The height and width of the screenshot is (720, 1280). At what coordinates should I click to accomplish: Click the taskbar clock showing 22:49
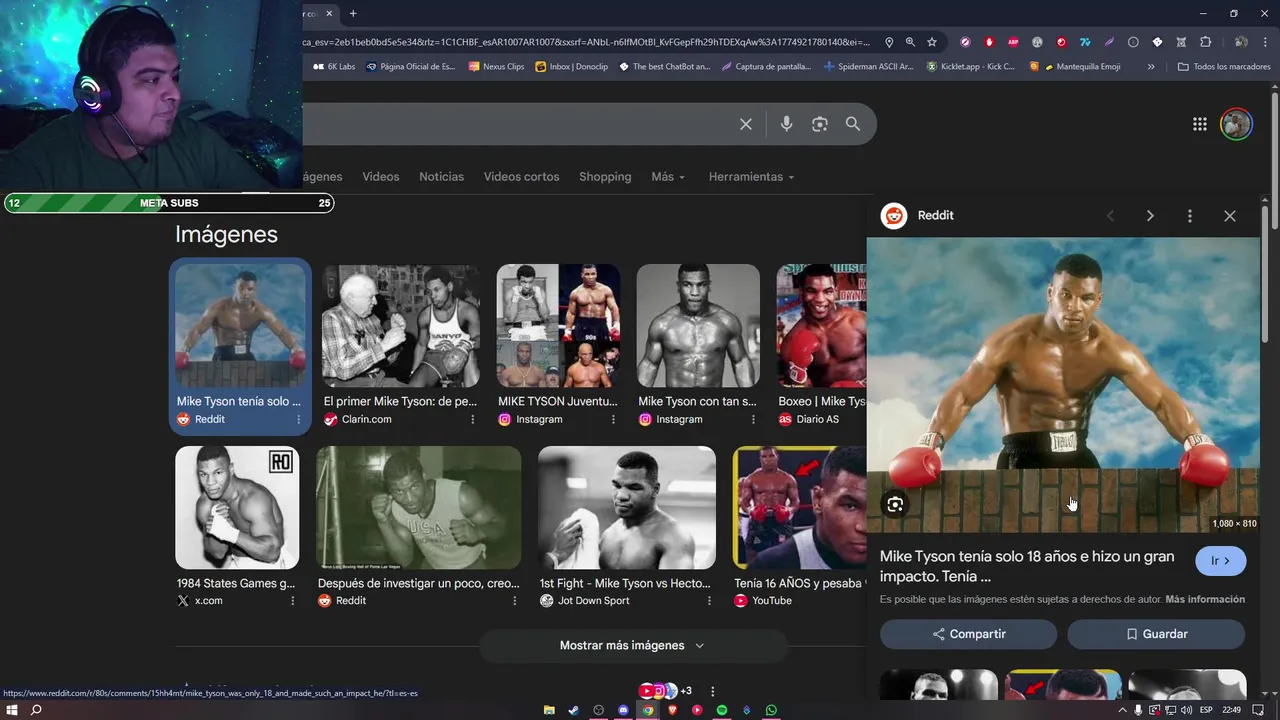1230,710
